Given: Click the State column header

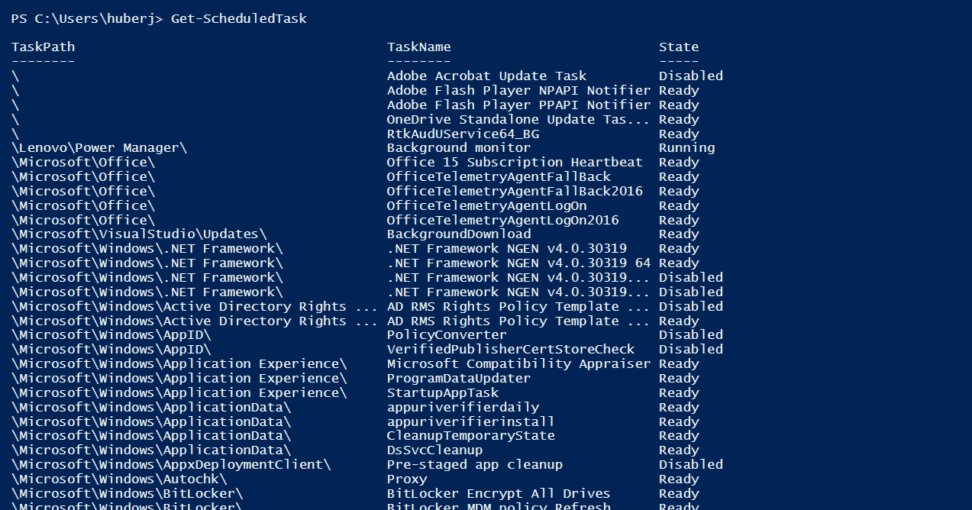Looking at the screenshot, I should (678, 47).
